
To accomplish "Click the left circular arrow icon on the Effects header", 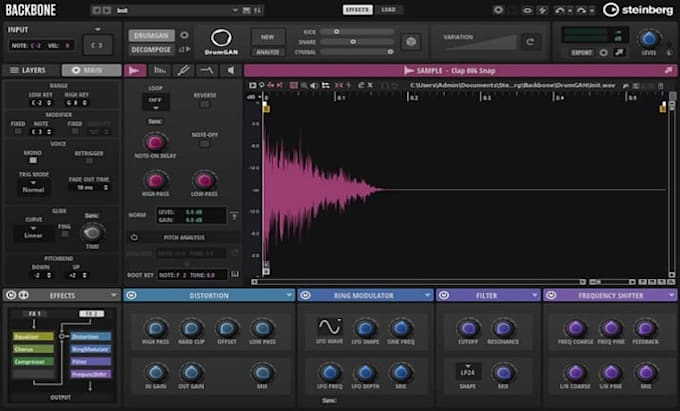I will click(x=11, y=295).
